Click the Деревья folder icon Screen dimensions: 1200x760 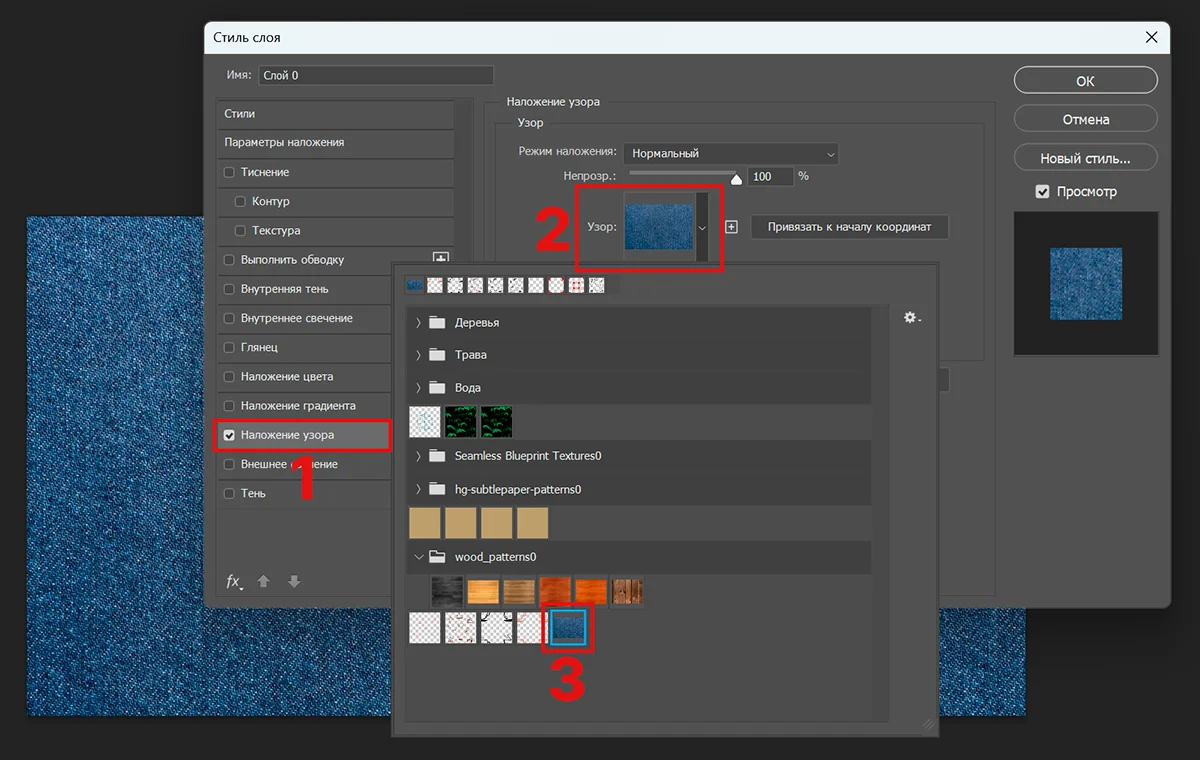(436, 323)
